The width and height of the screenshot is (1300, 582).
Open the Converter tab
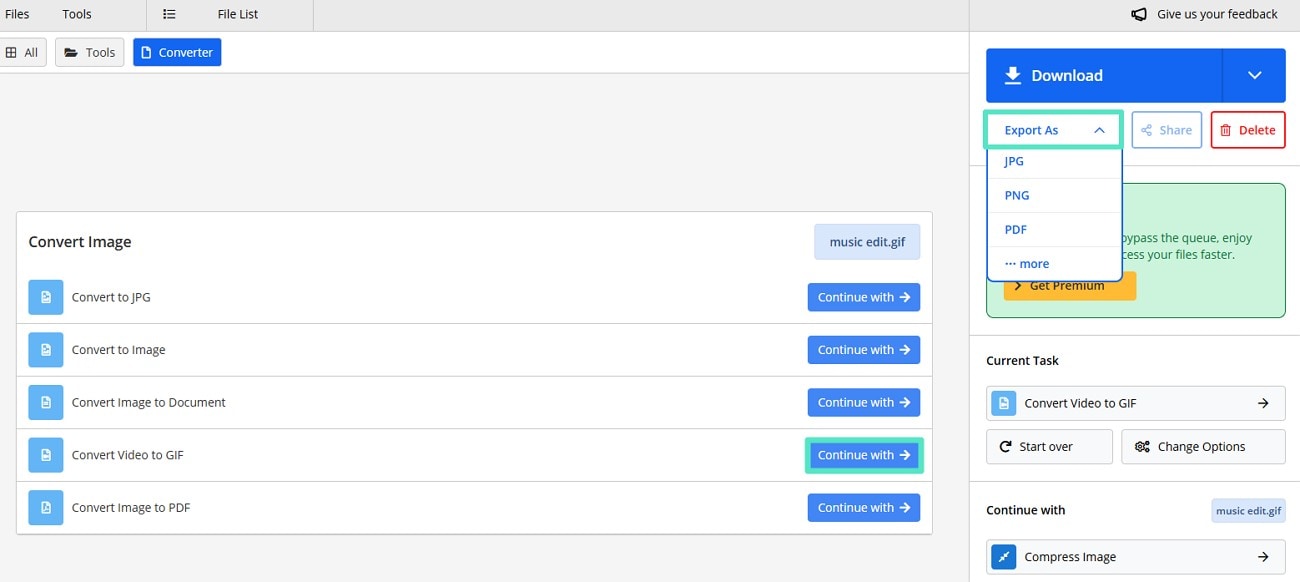[x=177, y=52]
